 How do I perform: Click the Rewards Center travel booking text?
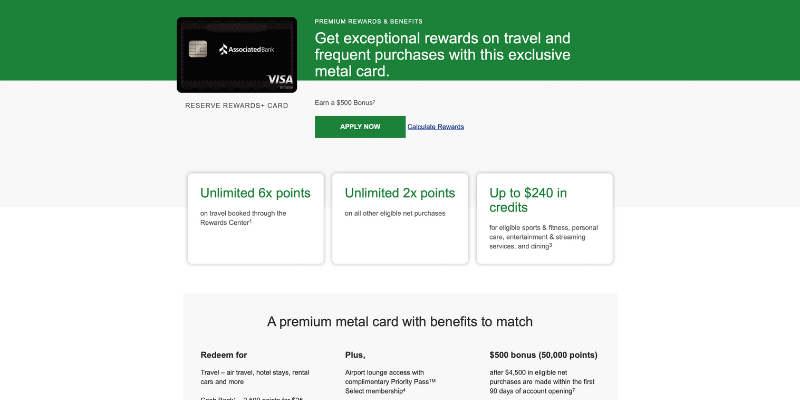click(x=243, y=217)
